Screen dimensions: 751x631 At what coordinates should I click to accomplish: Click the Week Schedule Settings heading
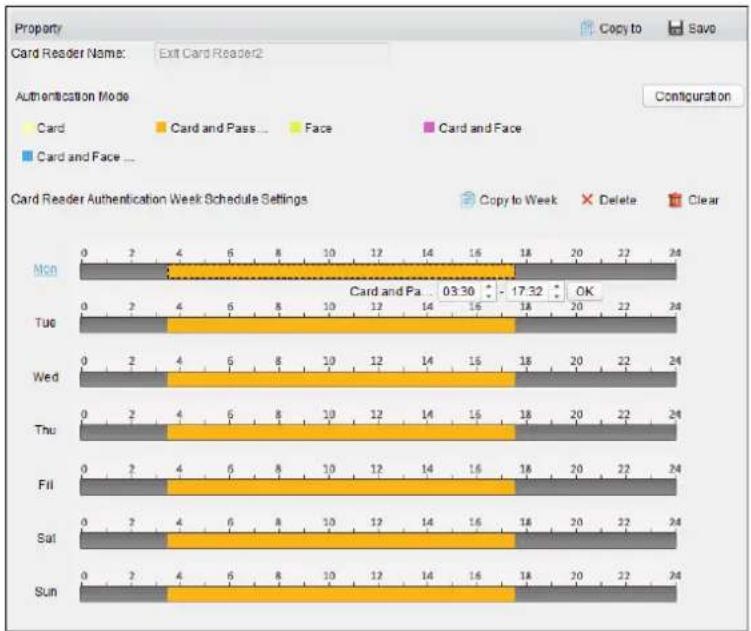point(159,199)
